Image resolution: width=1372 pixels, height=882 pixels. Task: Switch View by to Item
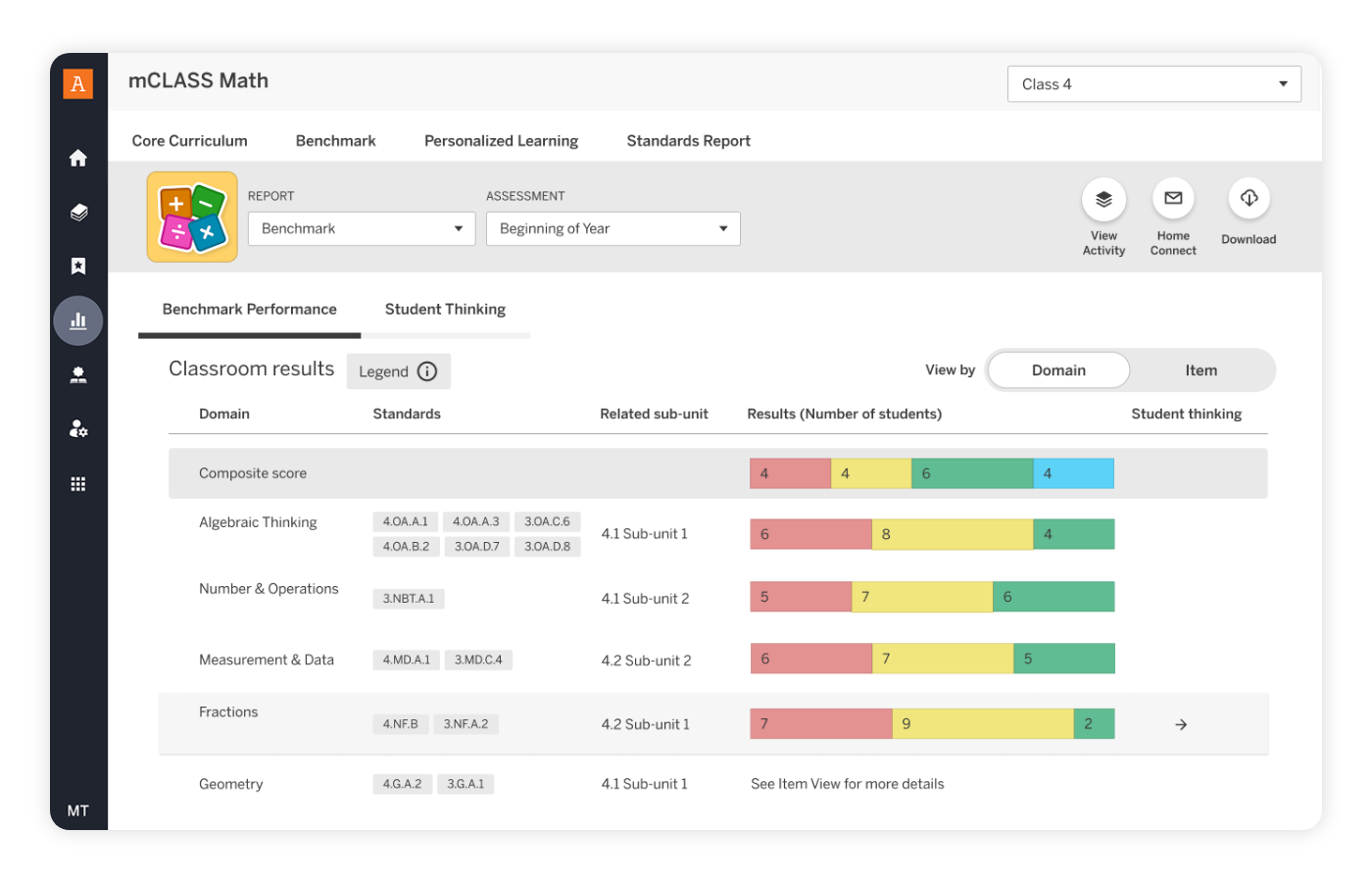(x=1200, y=370)
